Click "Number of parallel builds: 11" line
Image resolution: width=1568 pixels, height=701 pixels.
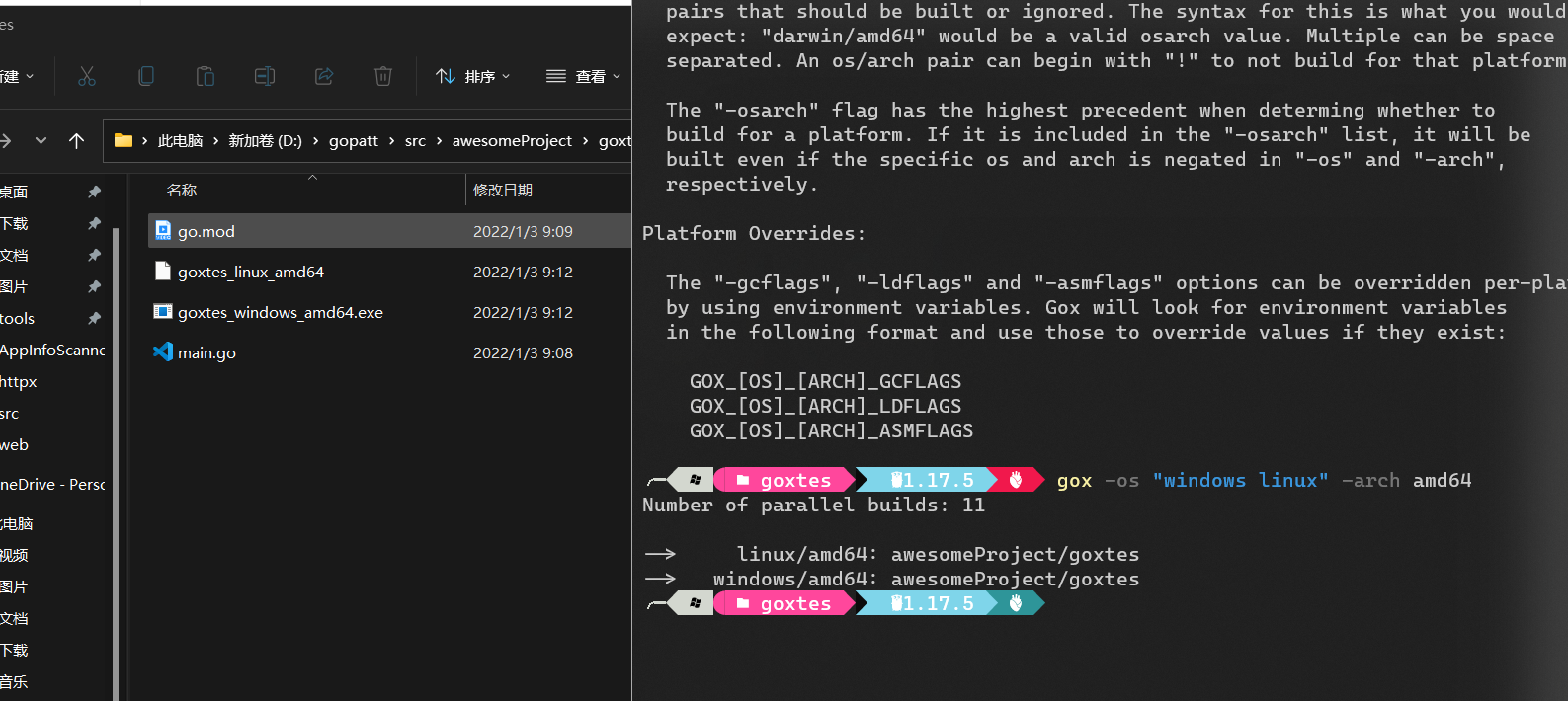(x=813, y=505)
